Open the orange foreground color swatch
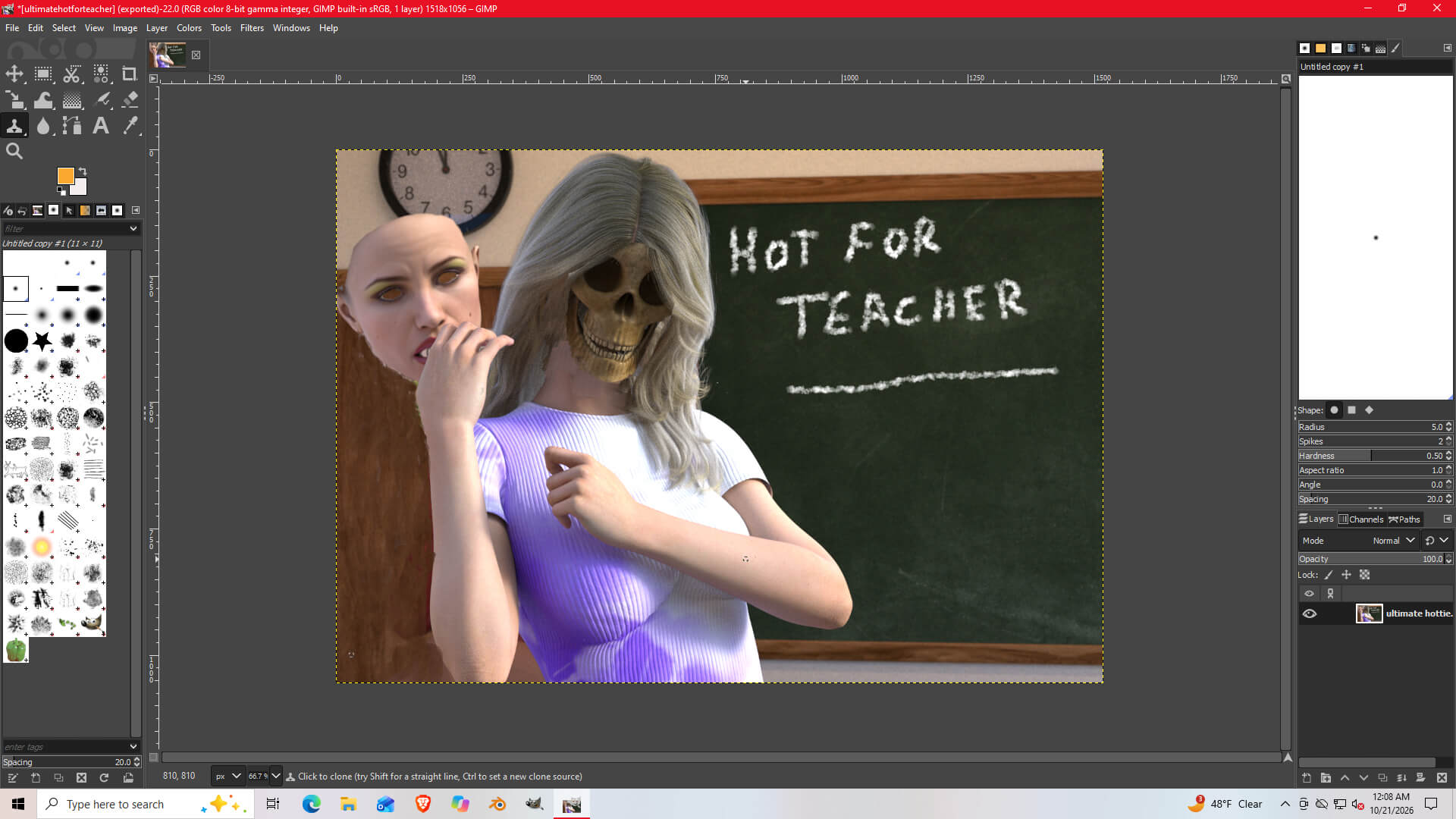 coord(65,176)
